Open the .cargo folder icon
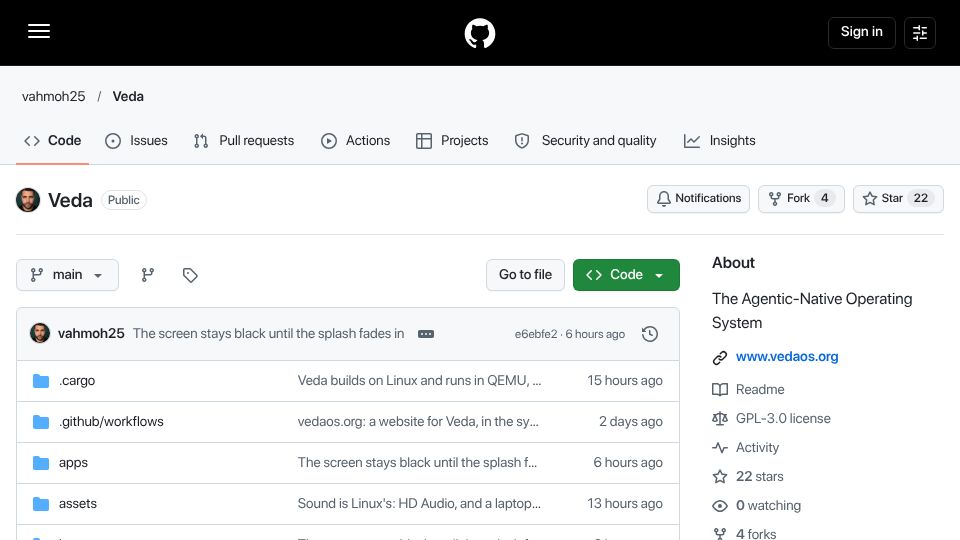 click(41, 381)
